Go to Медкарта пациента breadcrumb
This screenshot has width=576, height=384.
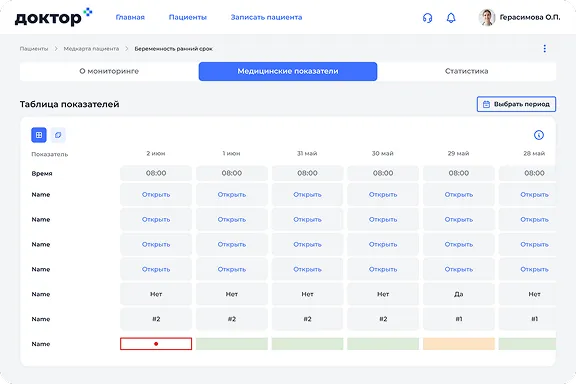coord(91,49)
